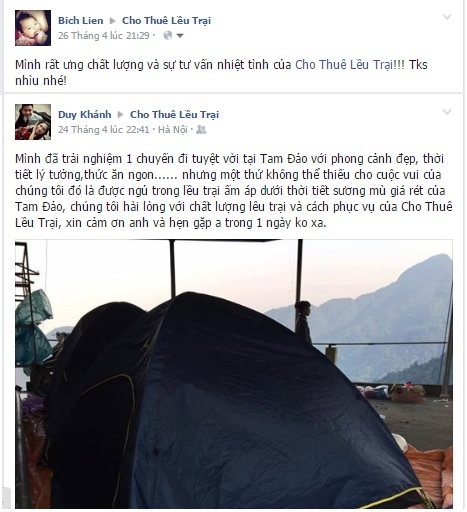Open the privacy dropdown arrow next to the globe
467x512 pixels.
coord(180,35)
